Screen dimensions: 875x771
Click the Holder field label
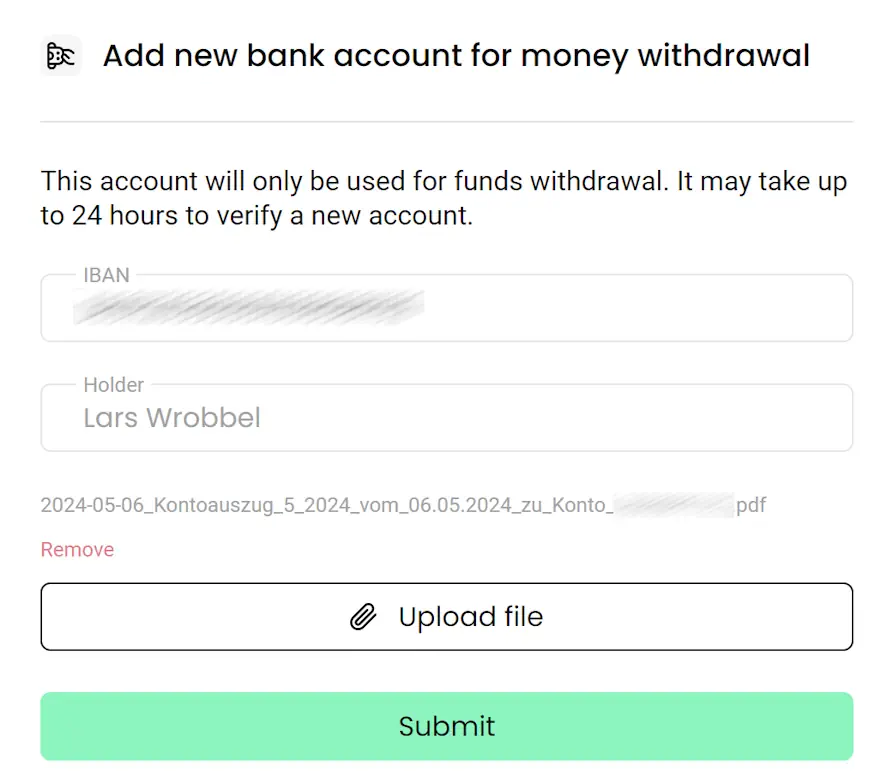coord(114,385)
